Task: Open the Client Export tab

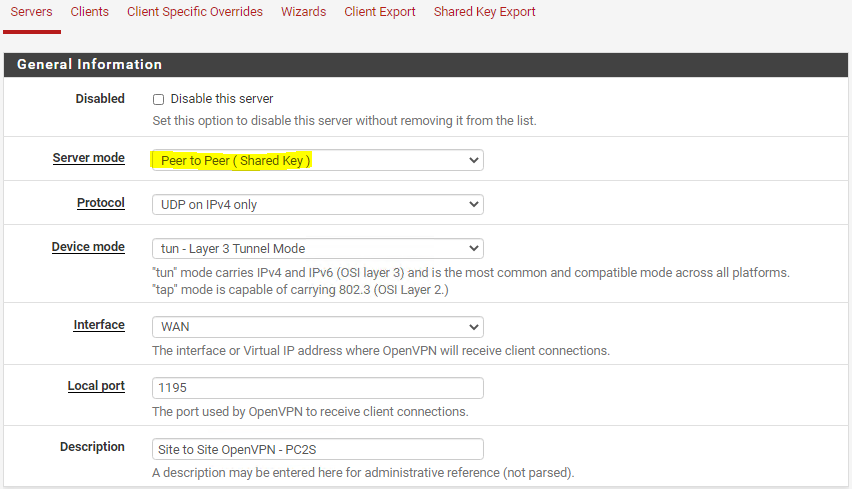Action: point(380,12)
